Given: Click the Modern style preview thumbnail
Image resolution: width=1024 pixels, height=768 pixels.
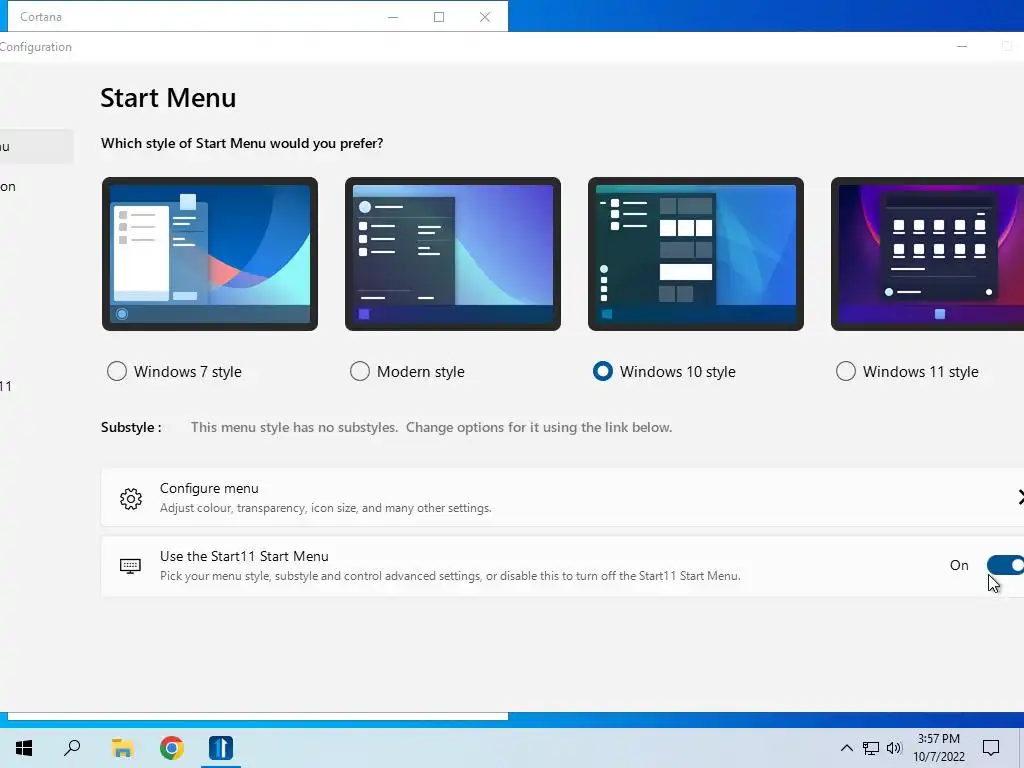Looking at the screenshot, I should click(x=453, y=254).
